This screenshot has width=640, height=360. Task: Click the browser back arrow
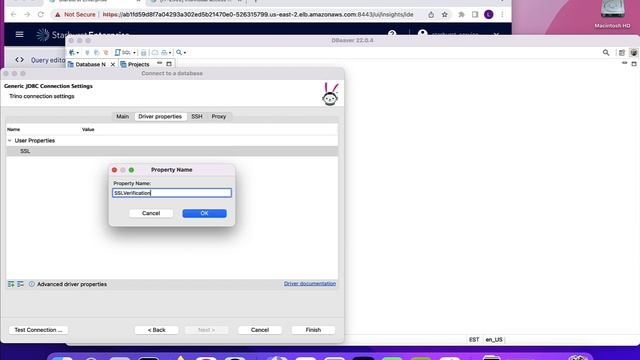13,14
